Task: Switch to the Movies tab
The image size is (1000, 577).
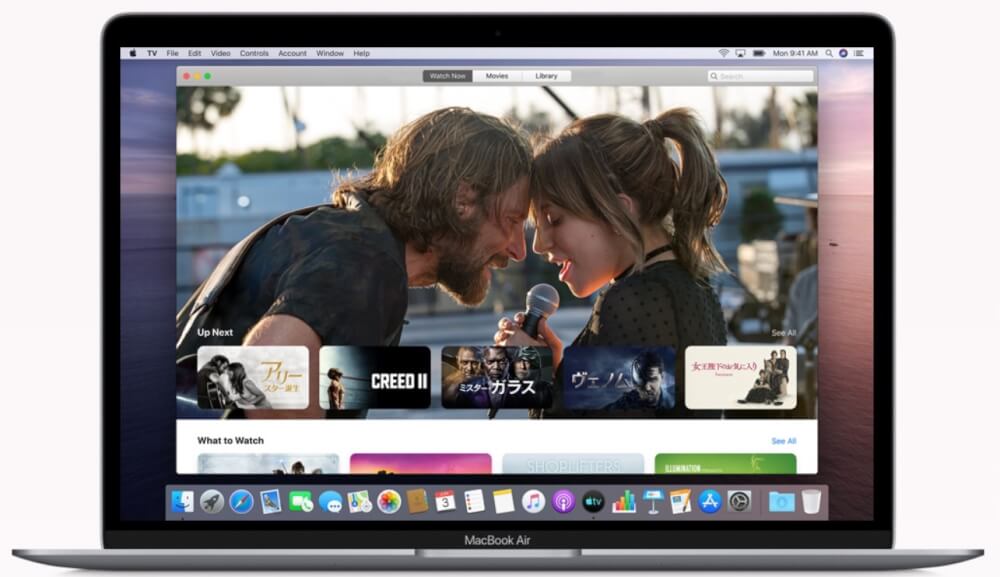Action: pyautogui.click(x=497, y=76)
